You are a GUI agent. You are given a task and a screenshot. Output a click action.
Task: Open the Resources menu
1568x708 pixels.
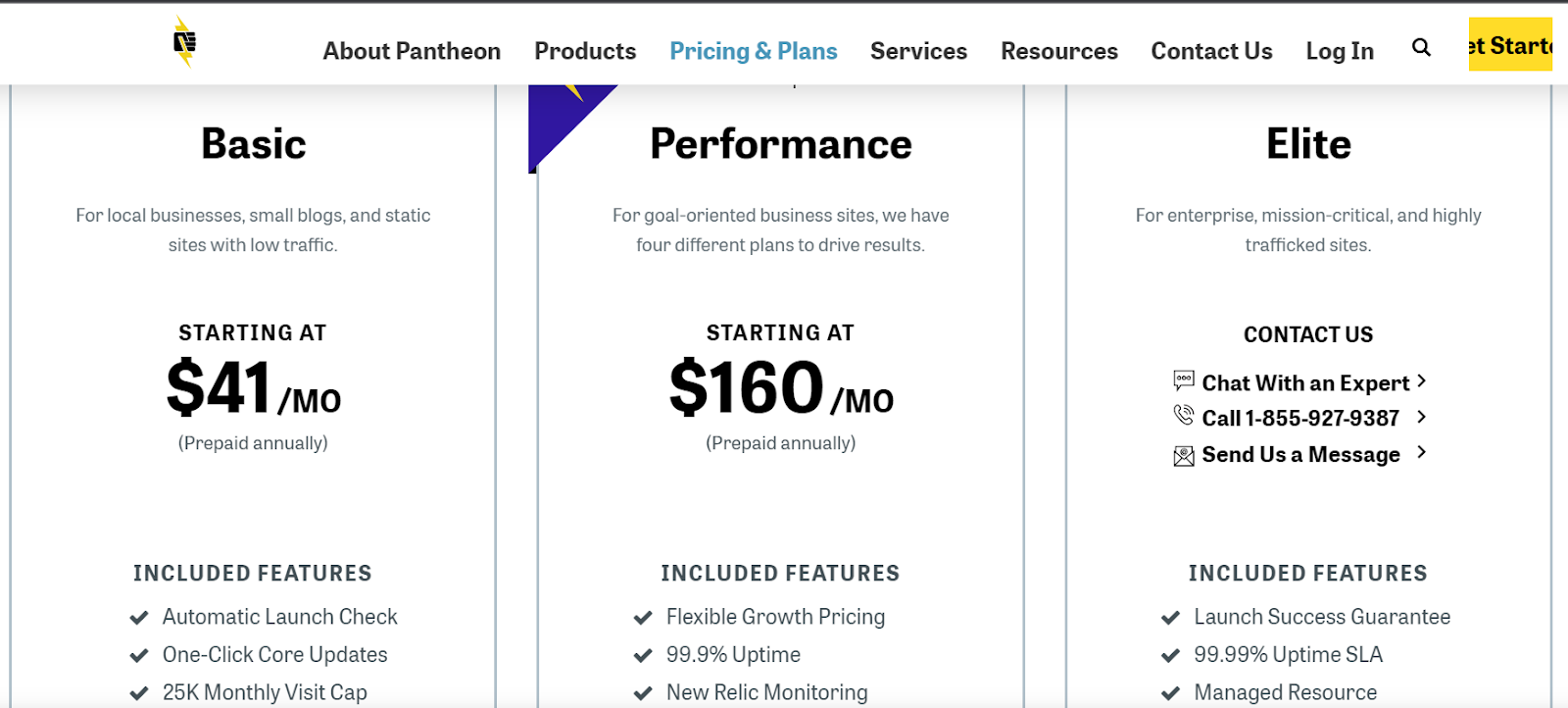(1058, 51)
